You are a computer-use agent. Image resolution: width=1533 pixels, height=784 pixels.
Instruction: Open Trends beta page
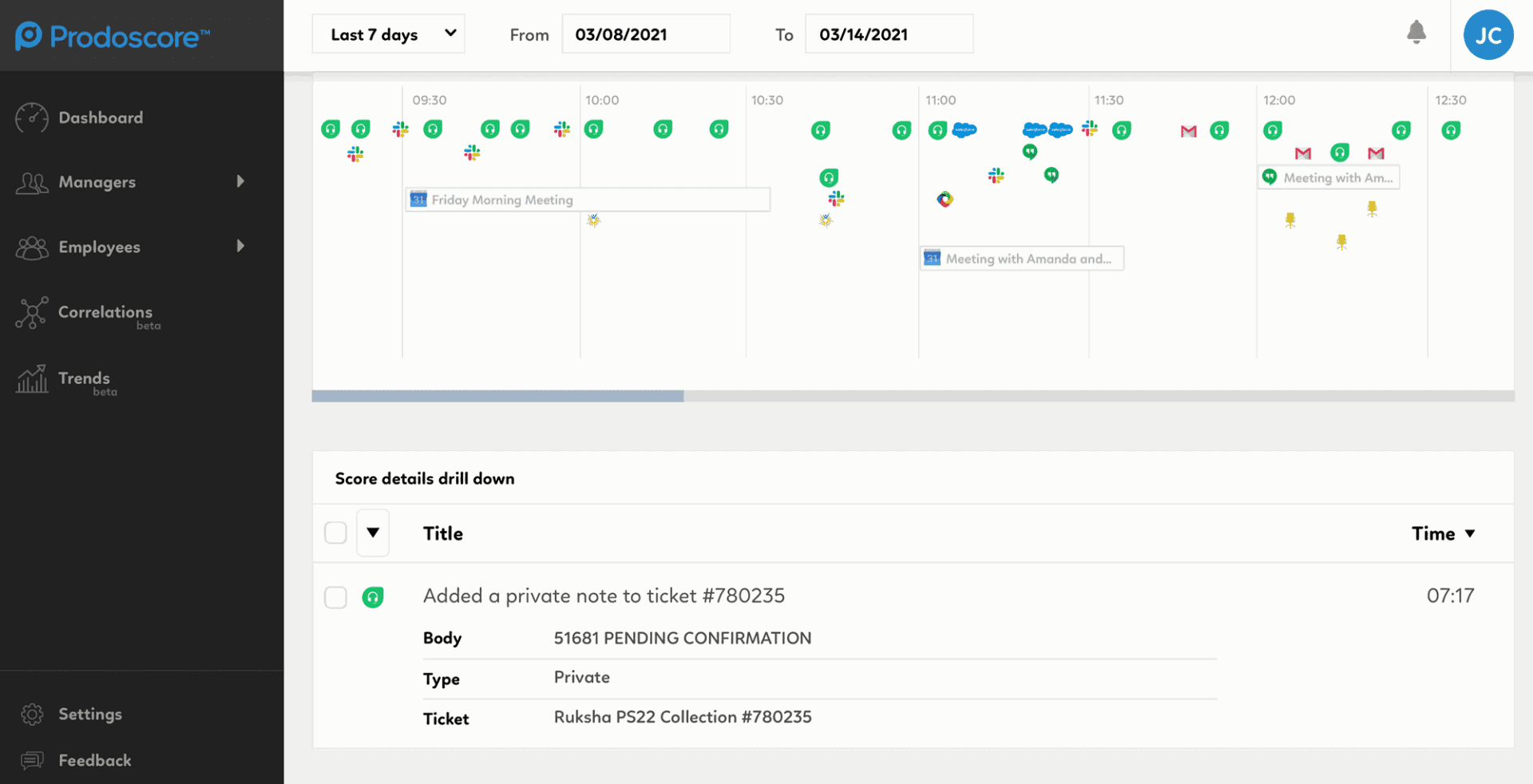(x=84, y=379)
